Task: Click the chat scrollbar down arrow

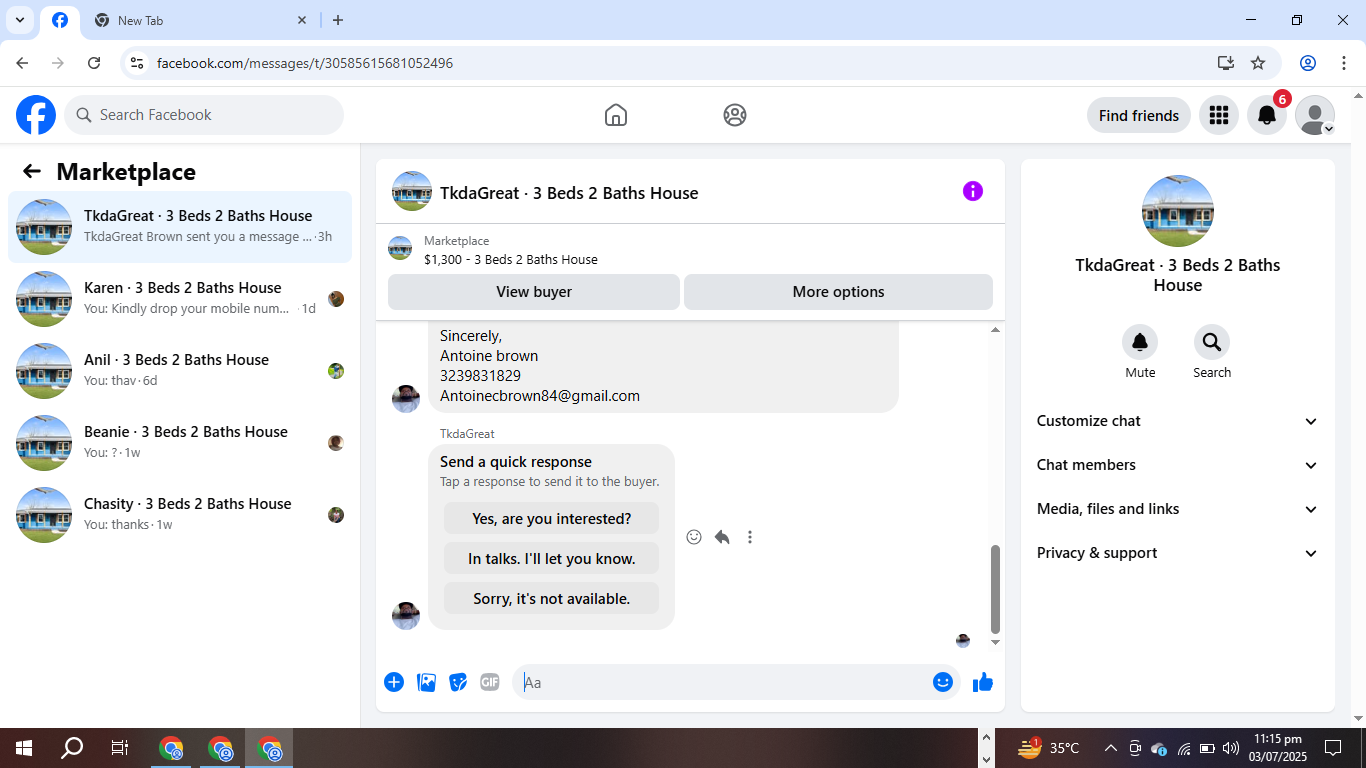Action: (x=995, y=643)
